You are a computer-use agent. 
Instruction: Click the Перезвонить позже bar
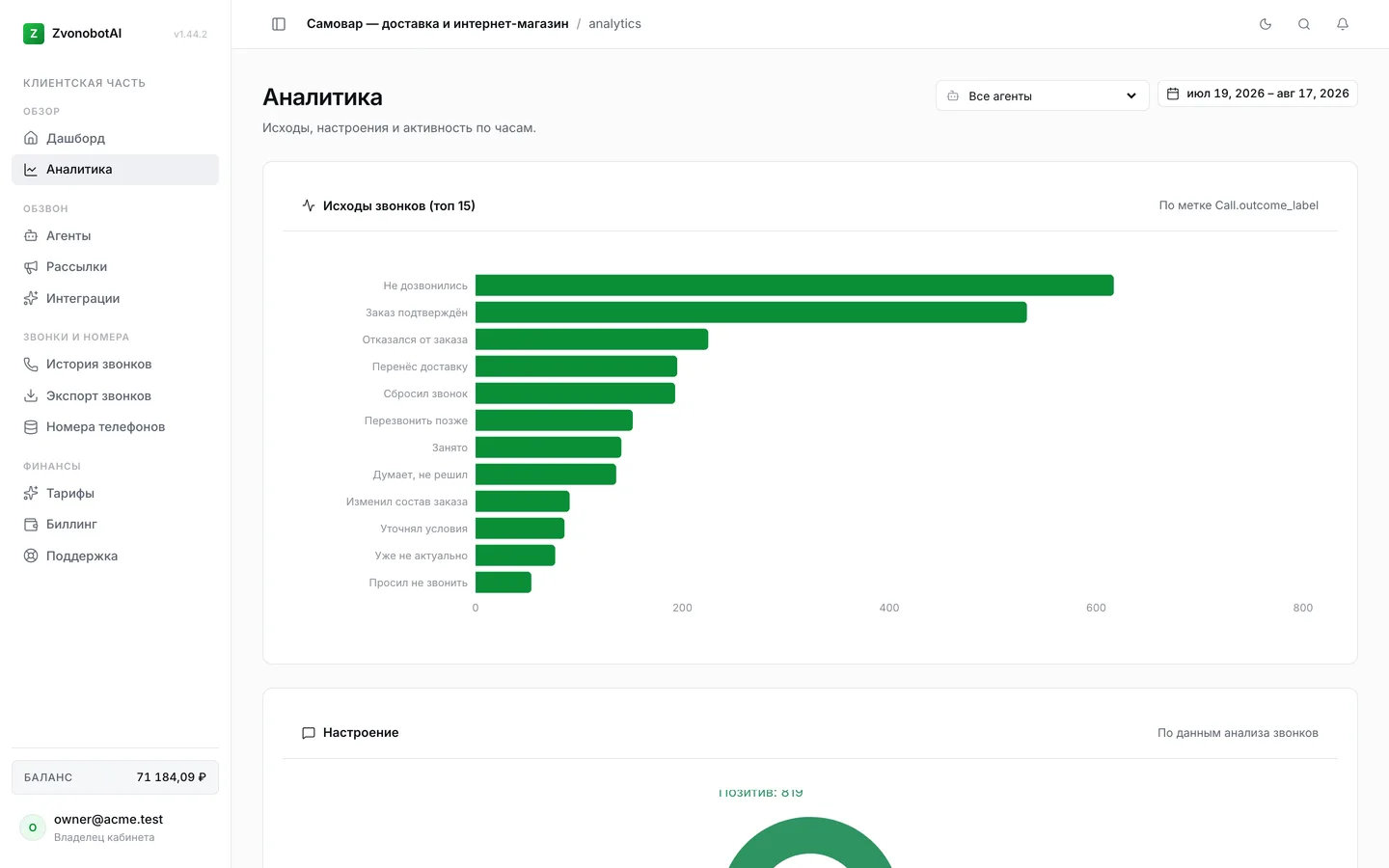554,420
